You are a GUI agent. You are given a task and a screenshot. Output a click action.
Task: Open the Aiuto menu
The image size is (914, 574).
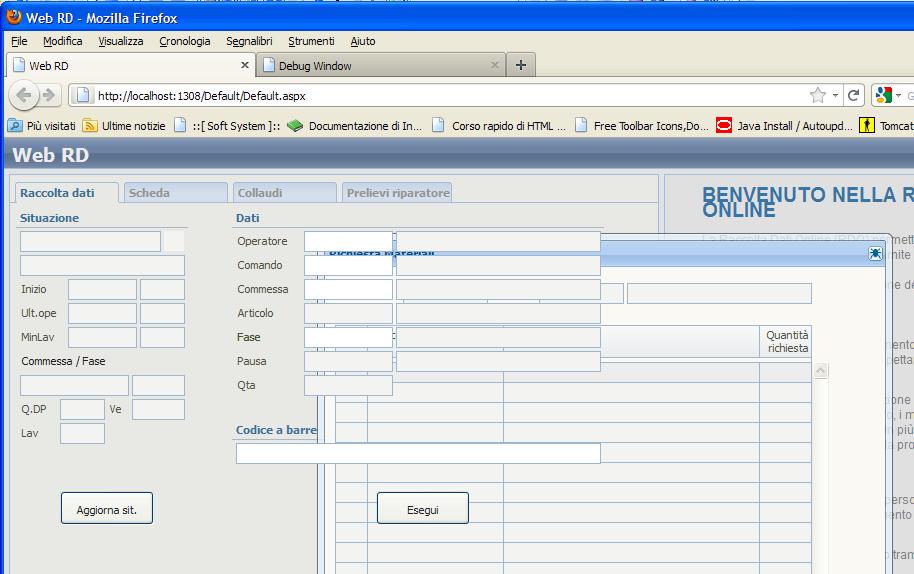pos(363,41)
